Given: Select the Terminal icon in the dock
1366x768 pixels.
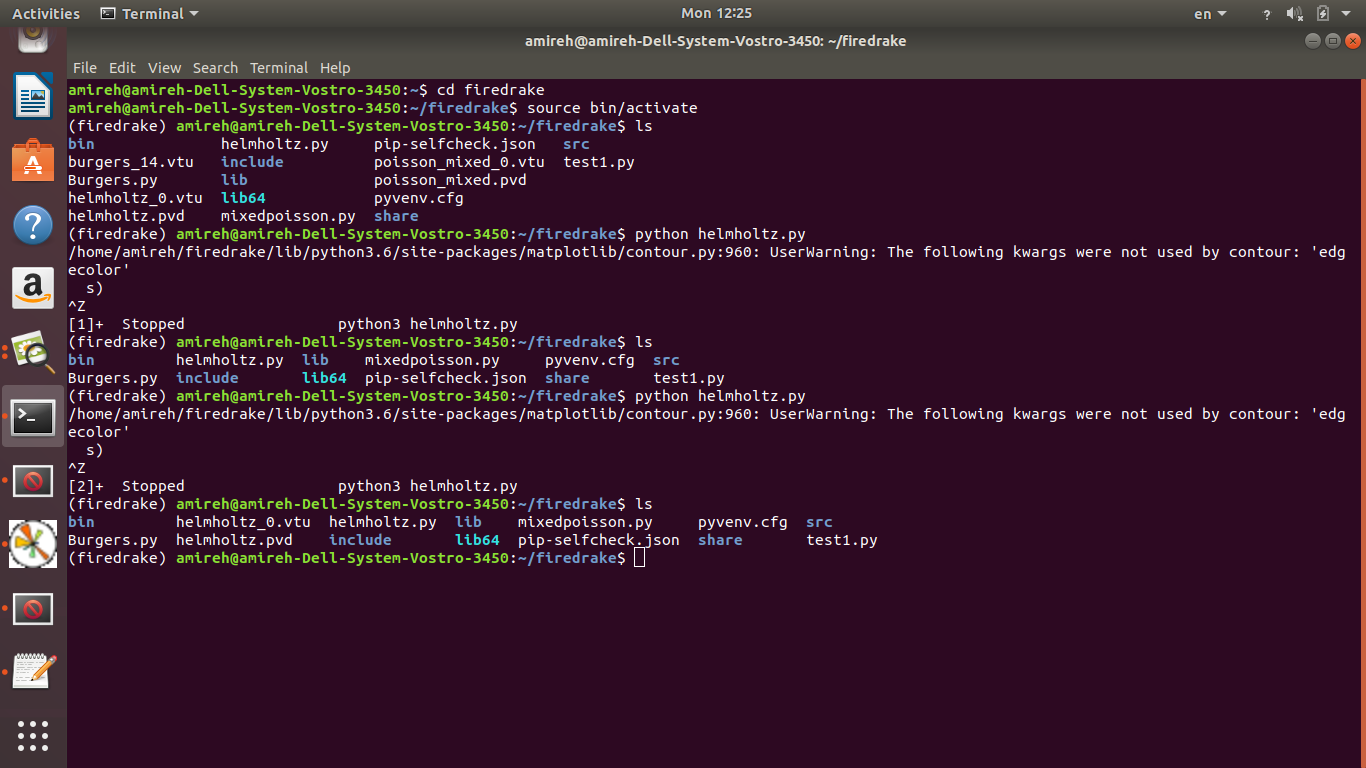Looking at the screenshot, I should pos(33,417).
